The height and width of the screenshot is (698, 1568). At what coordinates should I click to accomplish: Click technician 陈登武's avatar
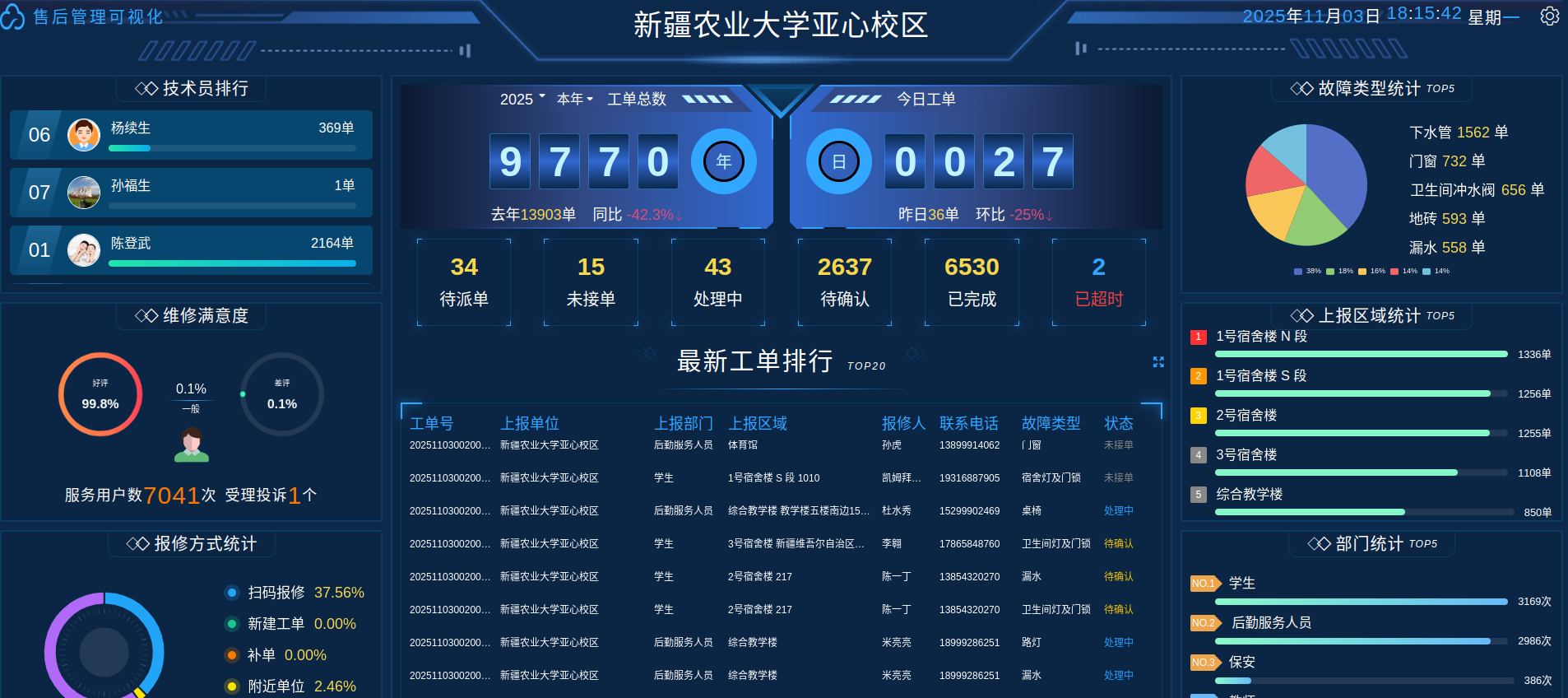[x=84, y=250]
